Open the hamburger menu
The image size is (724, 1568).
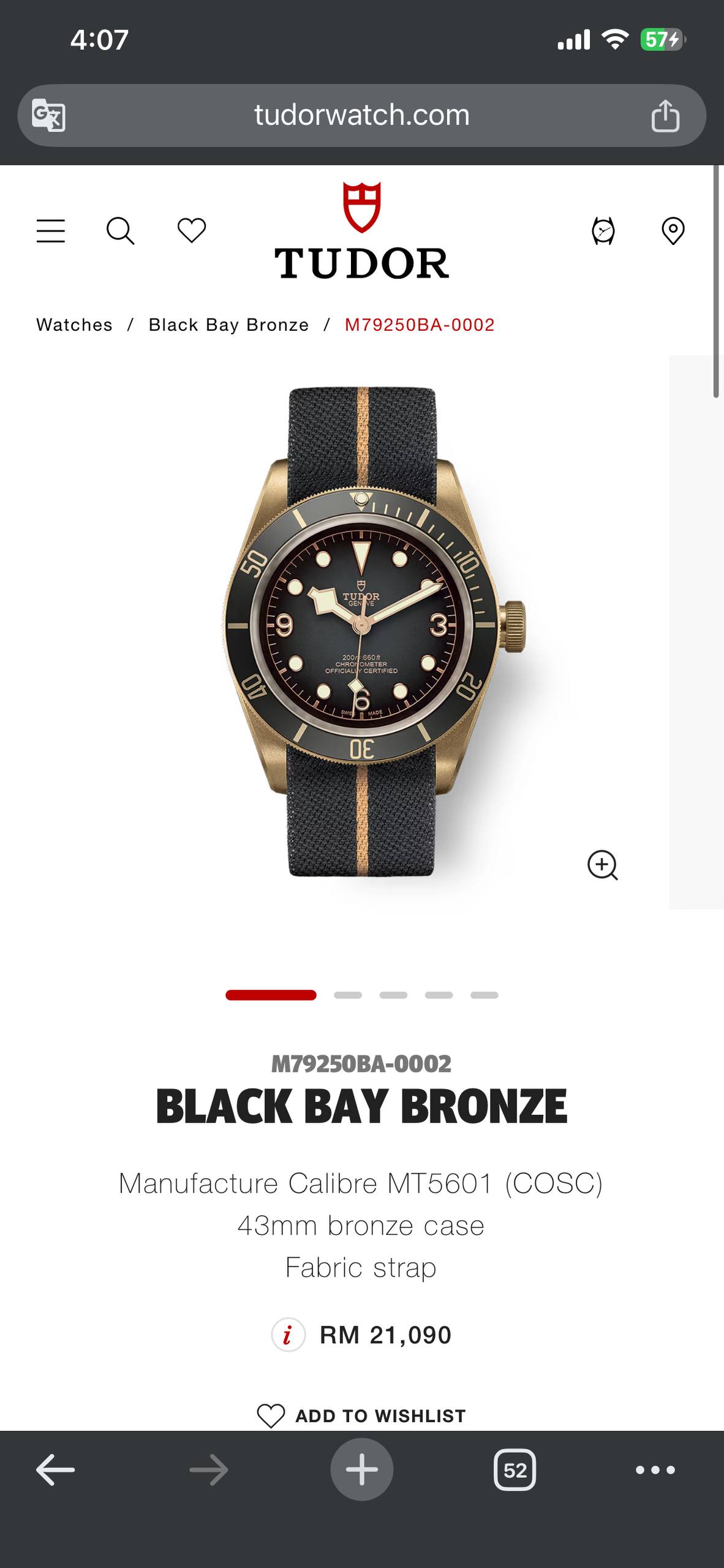(50, 231)
